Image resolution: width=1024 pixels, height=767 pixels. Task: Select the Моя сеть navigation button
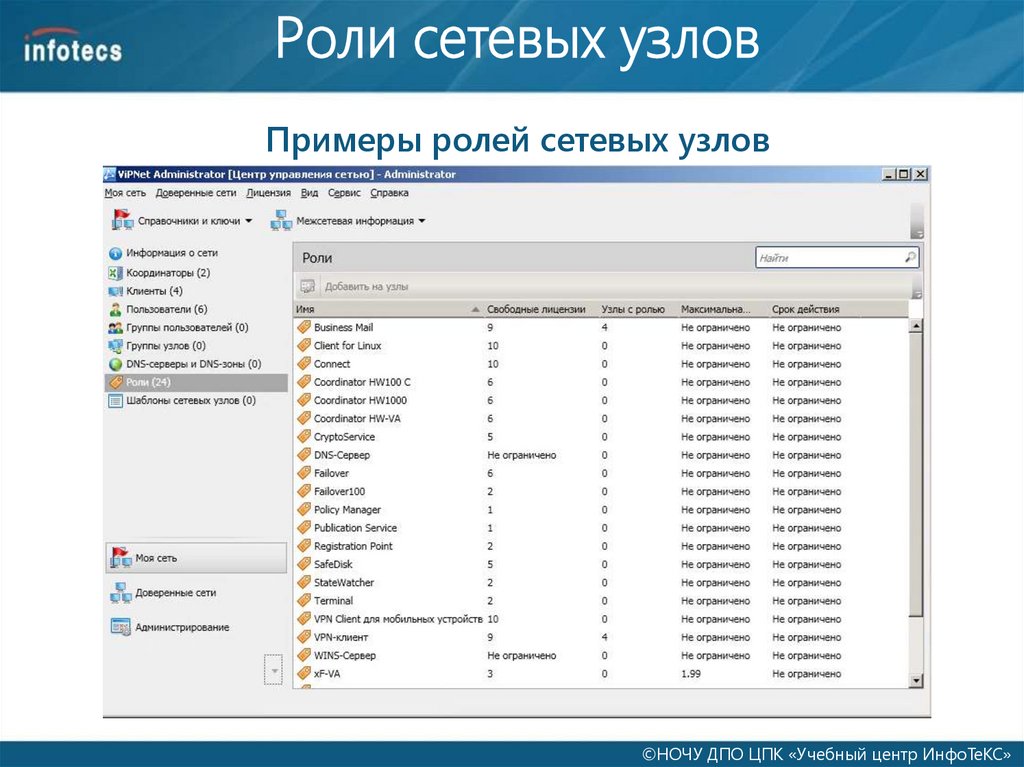tap(196, 557)
